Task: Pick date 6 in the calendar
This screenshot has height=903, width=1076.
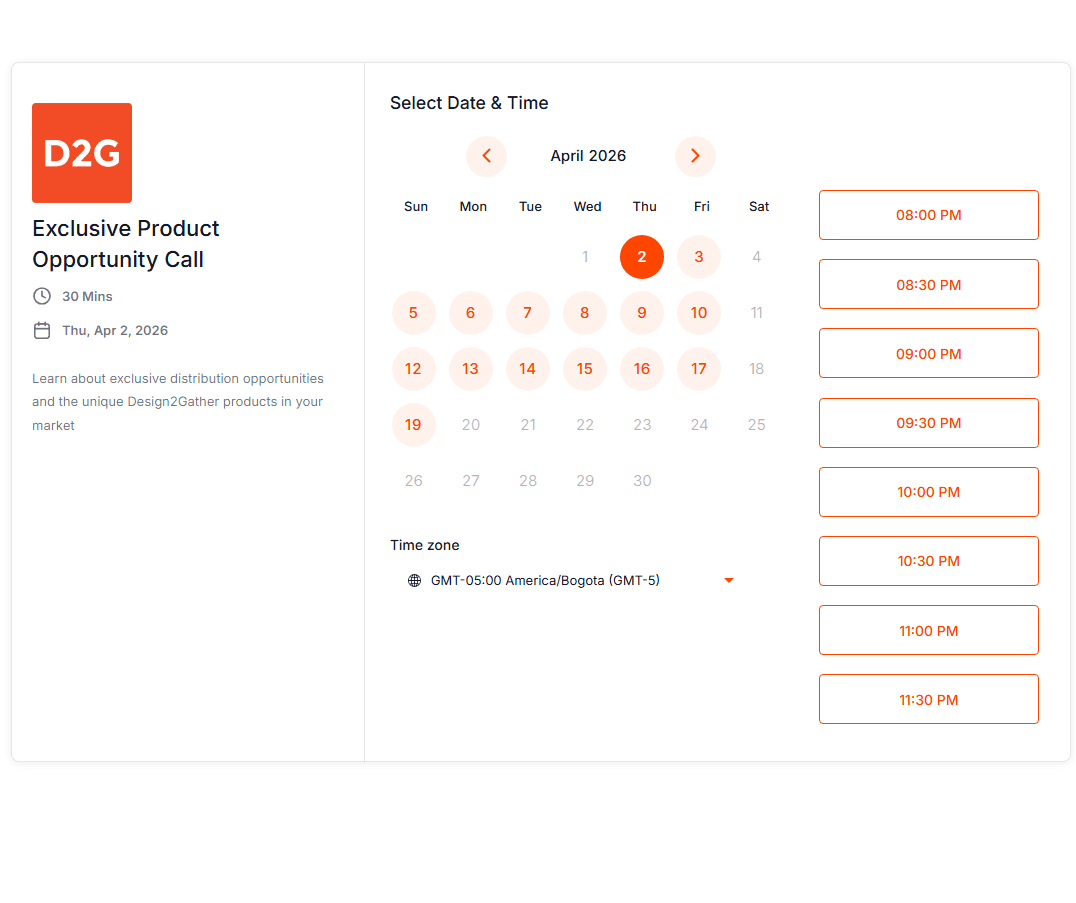Action: [470, 313]
